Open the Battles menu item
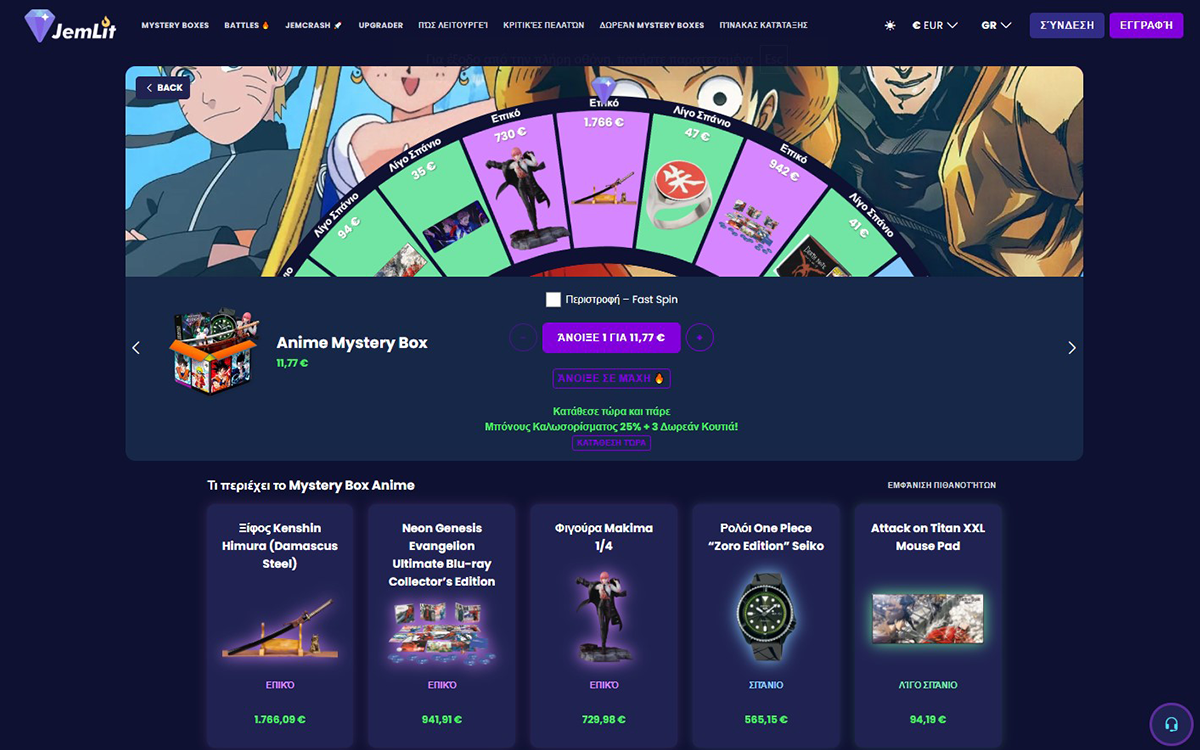The image size is (1200, 750). (x=247, y=25)
